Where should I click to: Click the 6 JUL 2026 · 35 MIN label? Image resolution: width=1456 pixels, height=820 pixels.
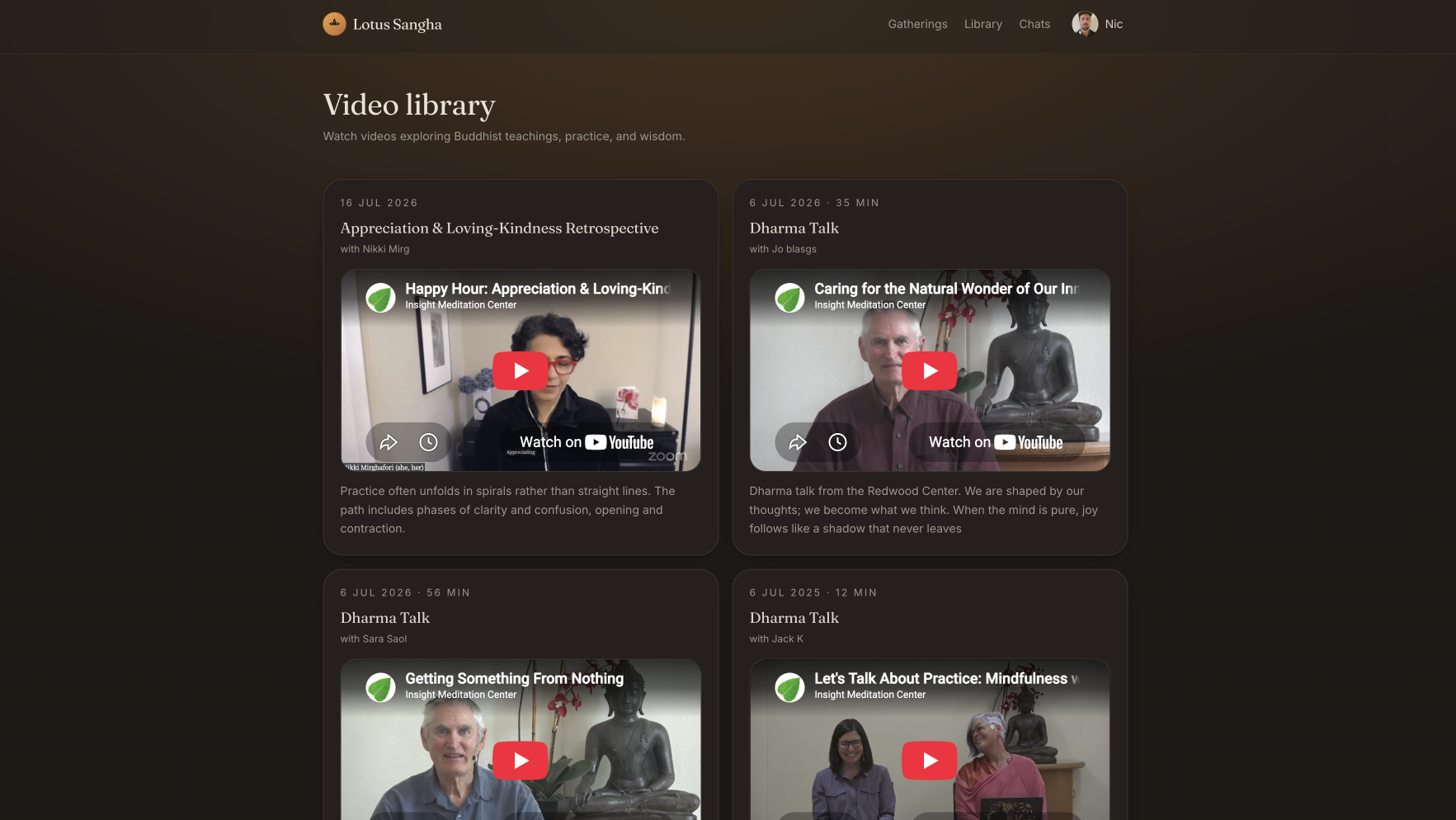(x=814, y=203)
